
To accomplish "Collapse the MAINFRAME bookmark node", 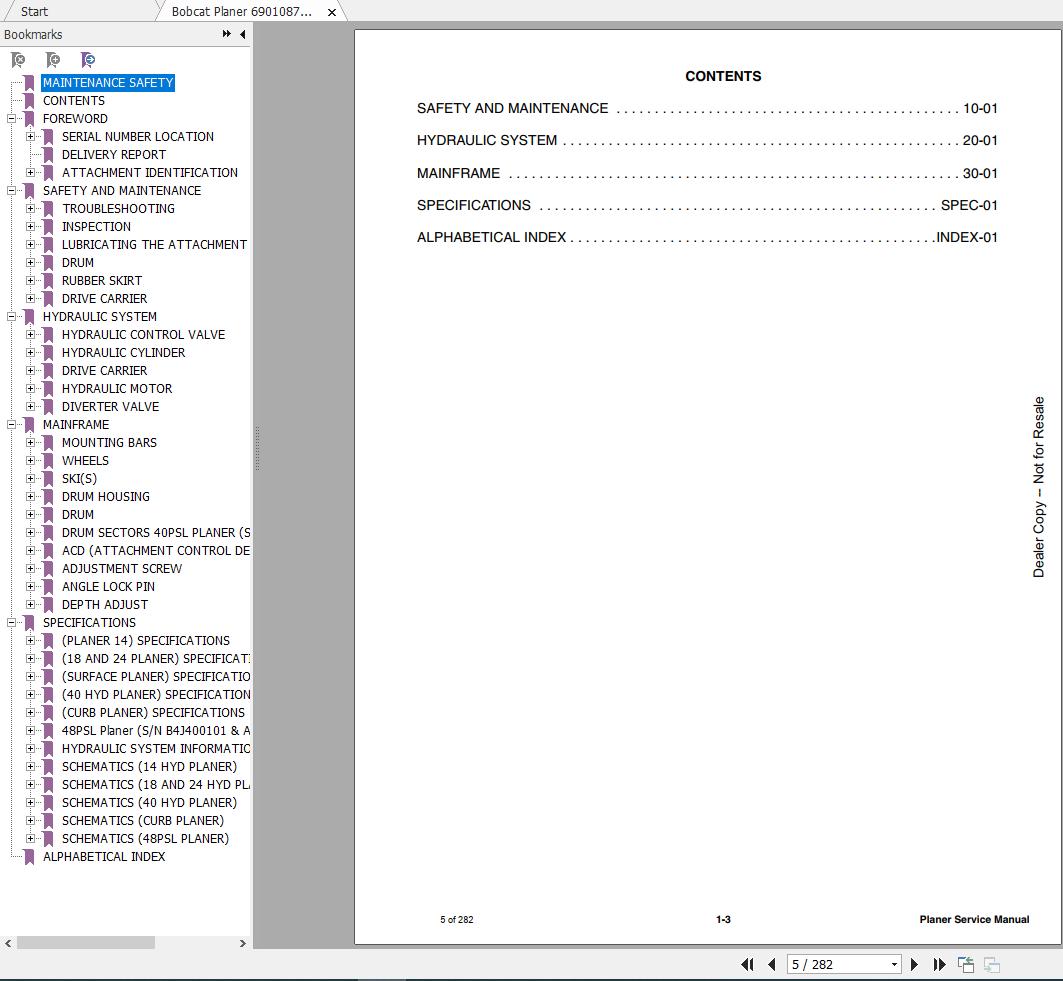I will click(12, 424).
